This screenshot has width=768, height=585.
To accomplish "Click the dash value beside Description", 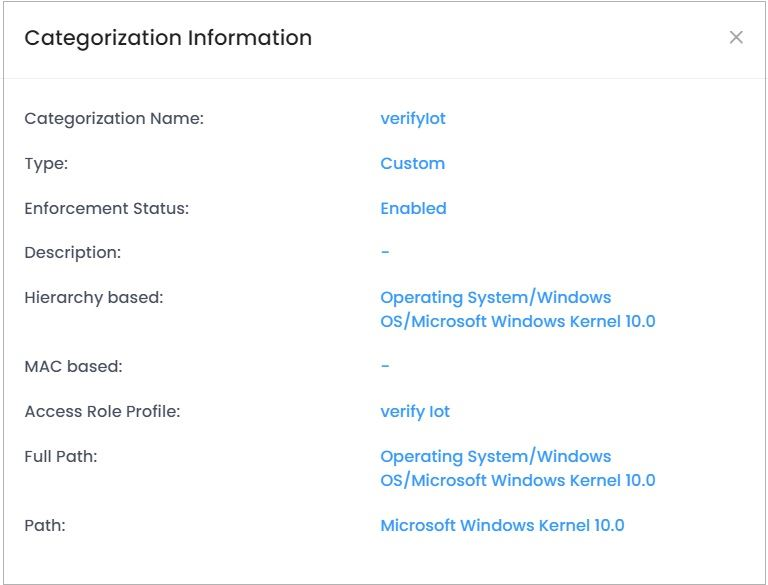I will (x=385, y=253).
